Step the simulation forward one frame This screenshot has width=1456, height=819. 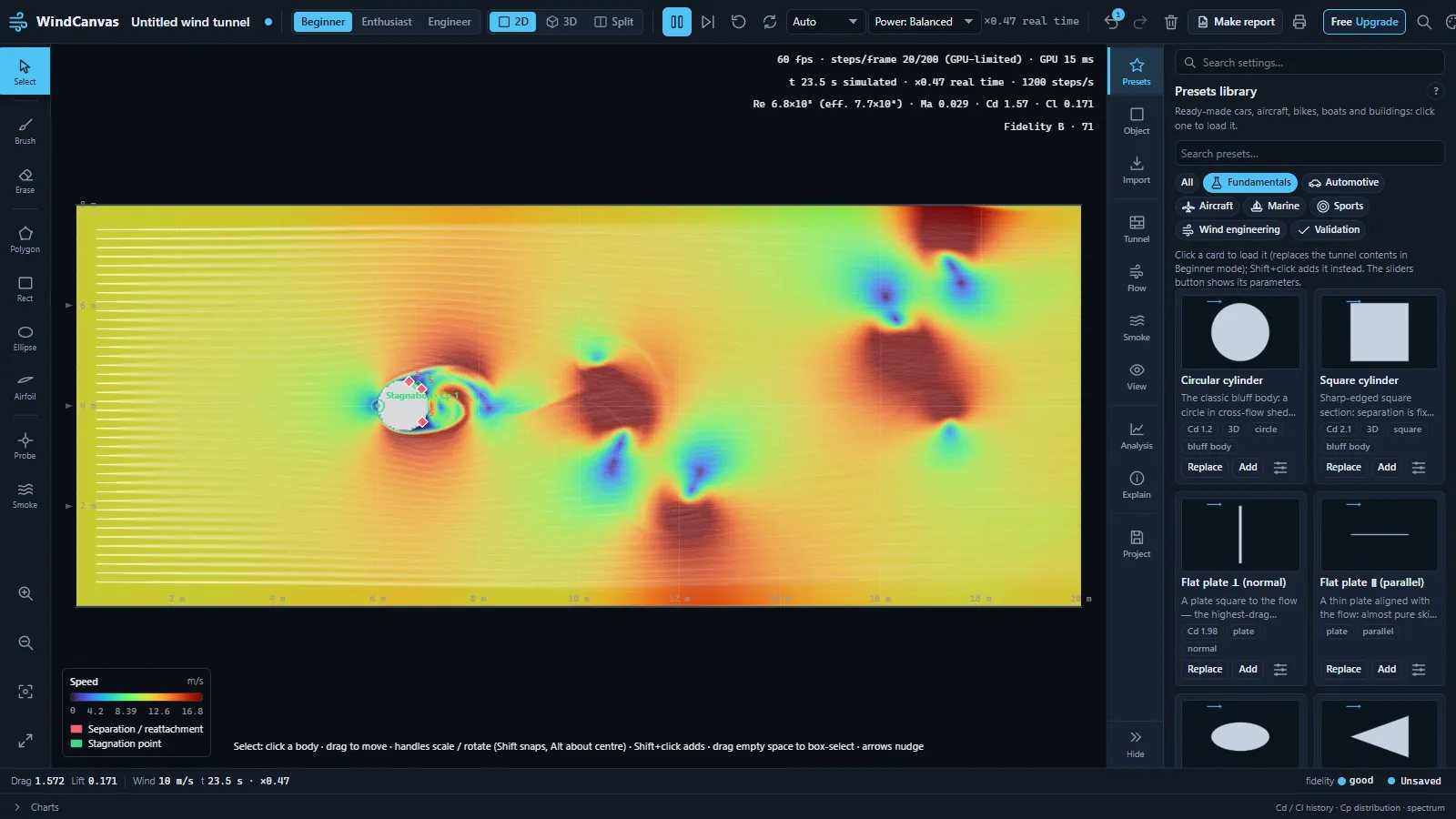coord(708,22)
